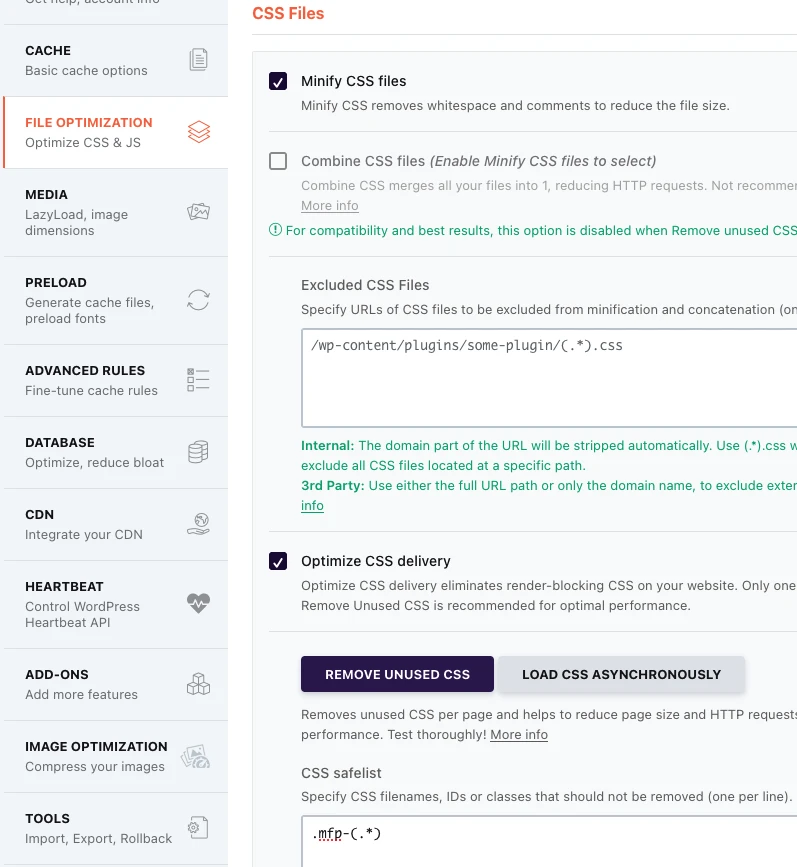Click the Media images icon
Viewport: 797px width, 867px height.
coord(198,212)
